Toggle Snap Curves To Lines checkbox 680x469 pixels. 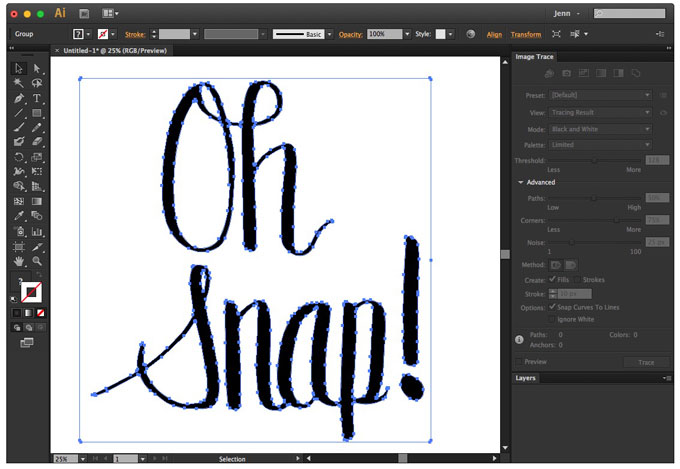[x=552, y=307]
